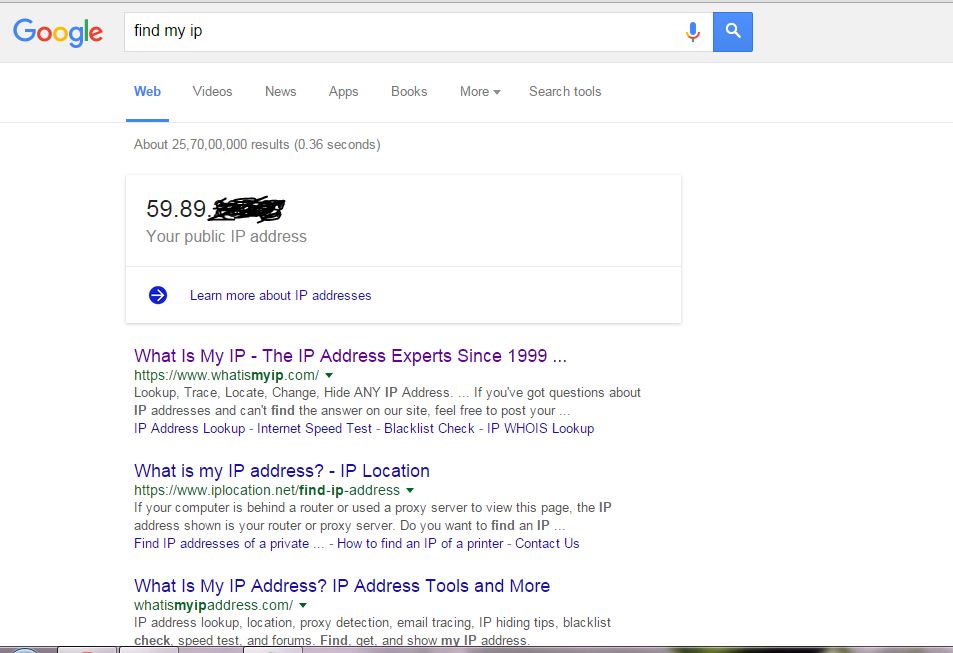The image size is (953, 653).
Task: Switch to the Videos tab
Action: point(212,91)
